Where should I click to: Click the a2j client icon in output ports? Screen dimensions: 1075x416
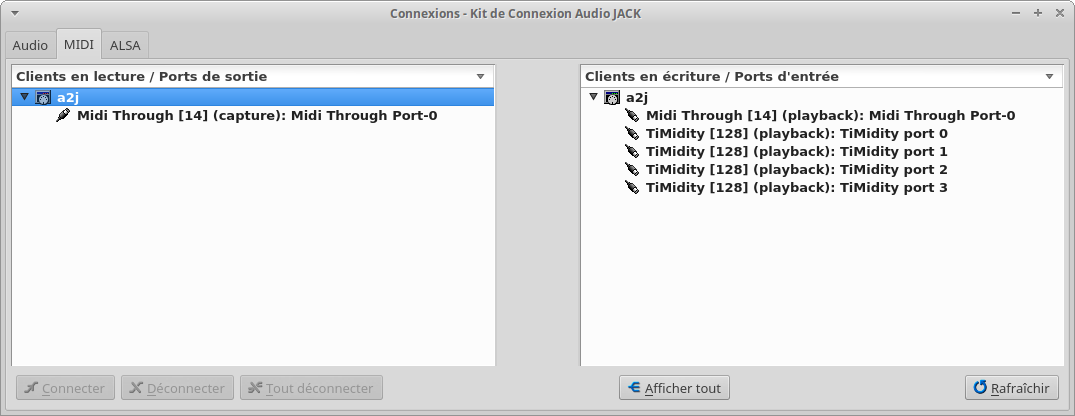(x=43, y=97)
